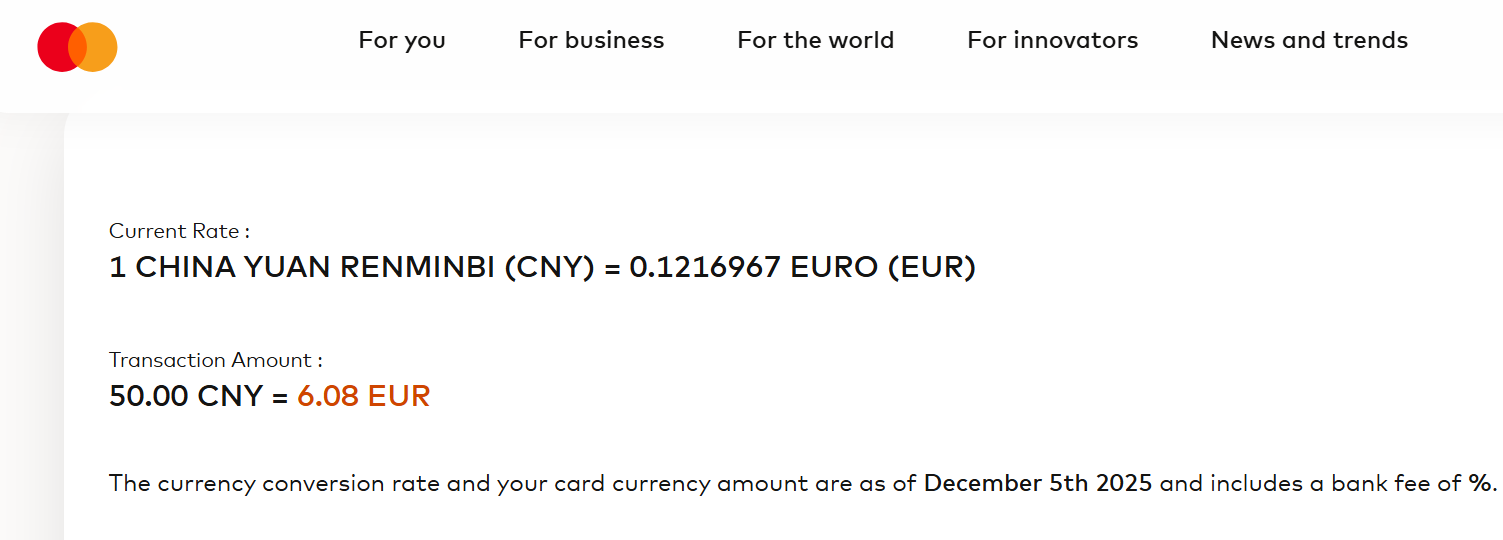The image size is (1503, 540).
Task: Click the 50.00 CNY amount
Action: coord(187,396)
